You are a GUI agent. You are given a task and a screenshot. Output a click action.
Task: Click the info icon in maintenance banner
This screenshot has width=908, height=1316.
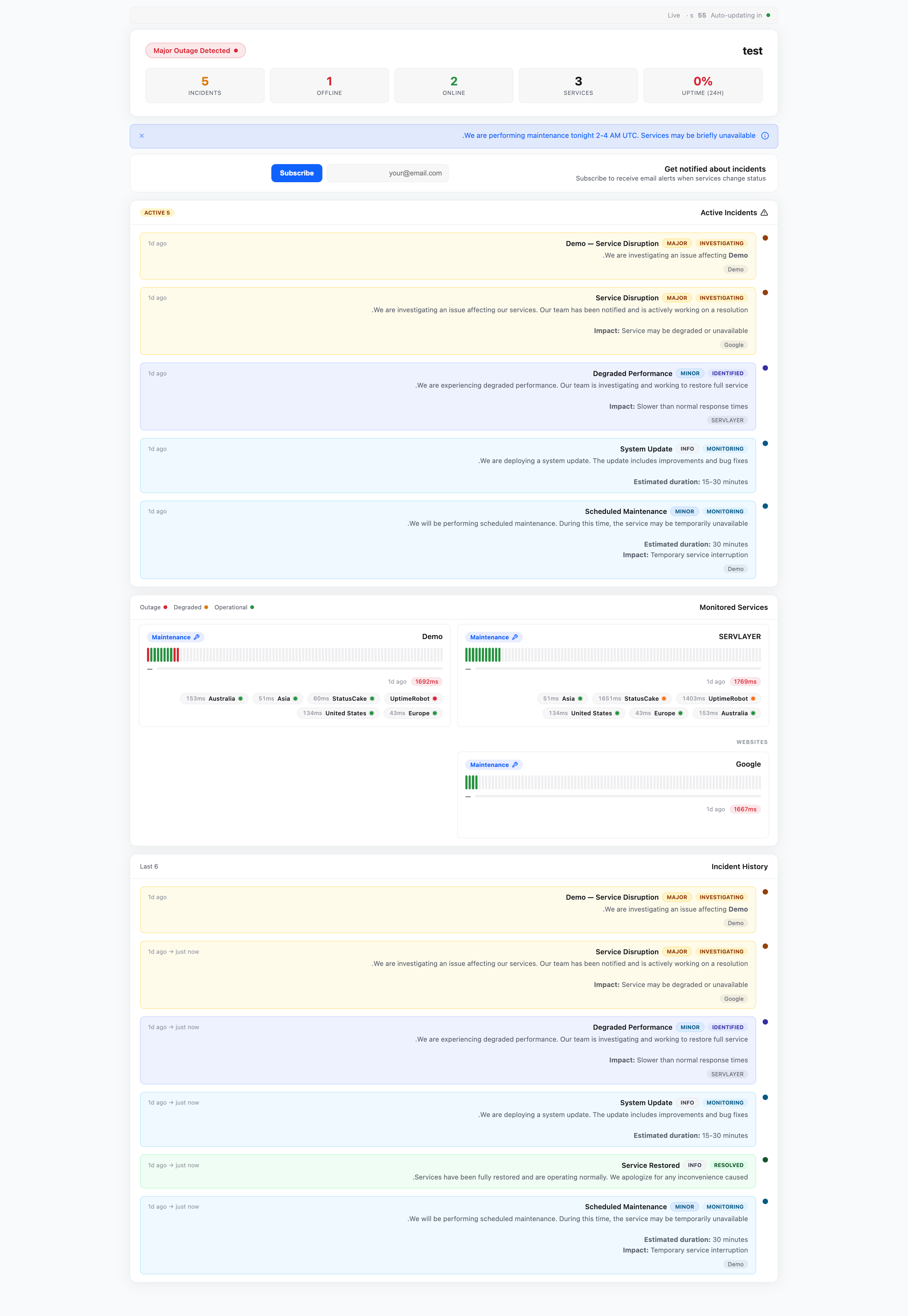pyautogui.click(x=765, y=136)
